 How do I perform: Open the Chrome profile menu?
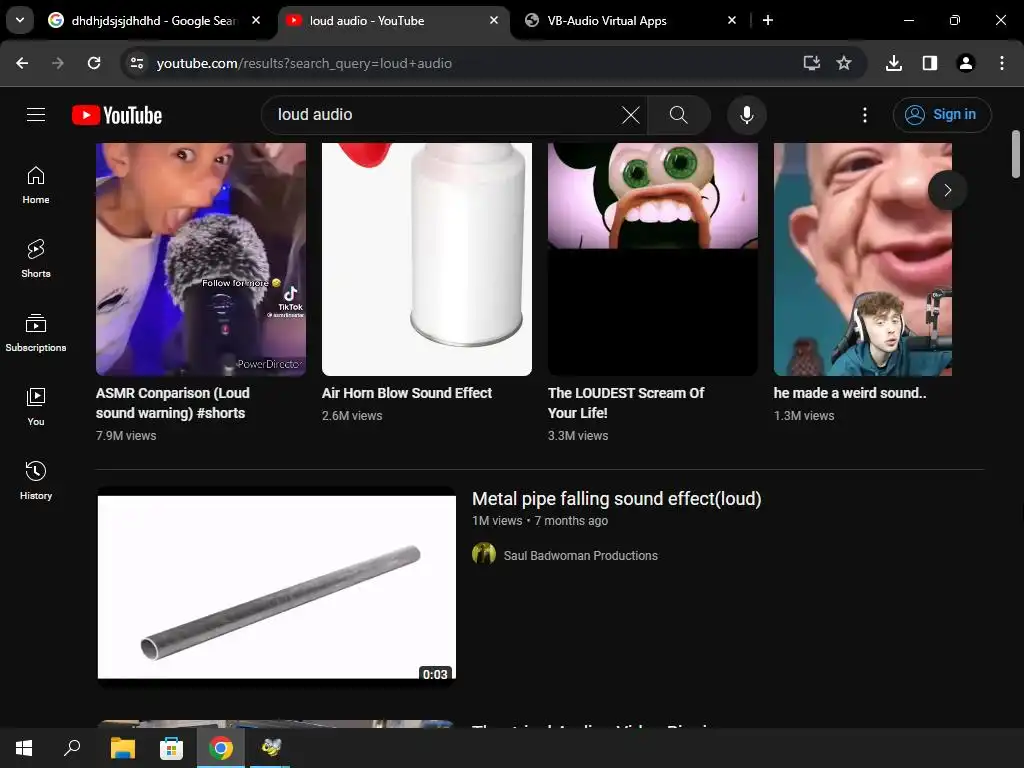(966, 63)
